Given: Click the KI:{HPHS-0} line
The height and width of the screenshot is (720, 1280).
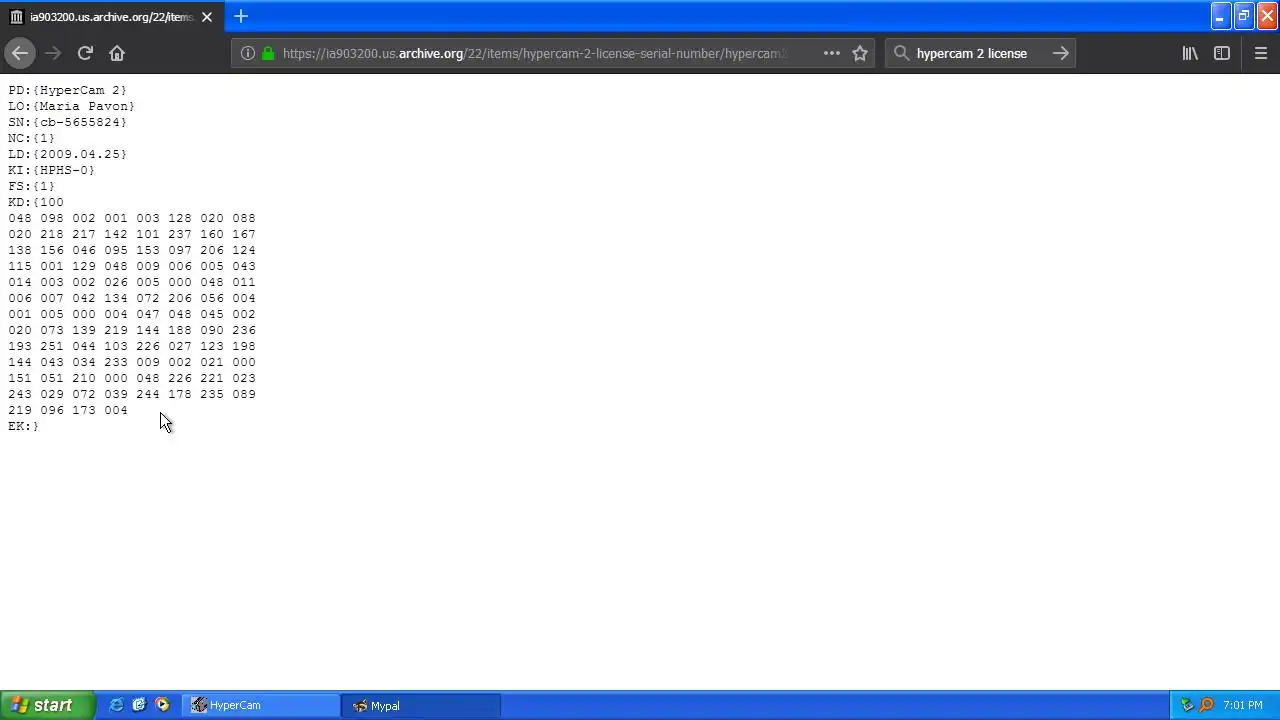Looking at the screenshot, I should point(52,170).
